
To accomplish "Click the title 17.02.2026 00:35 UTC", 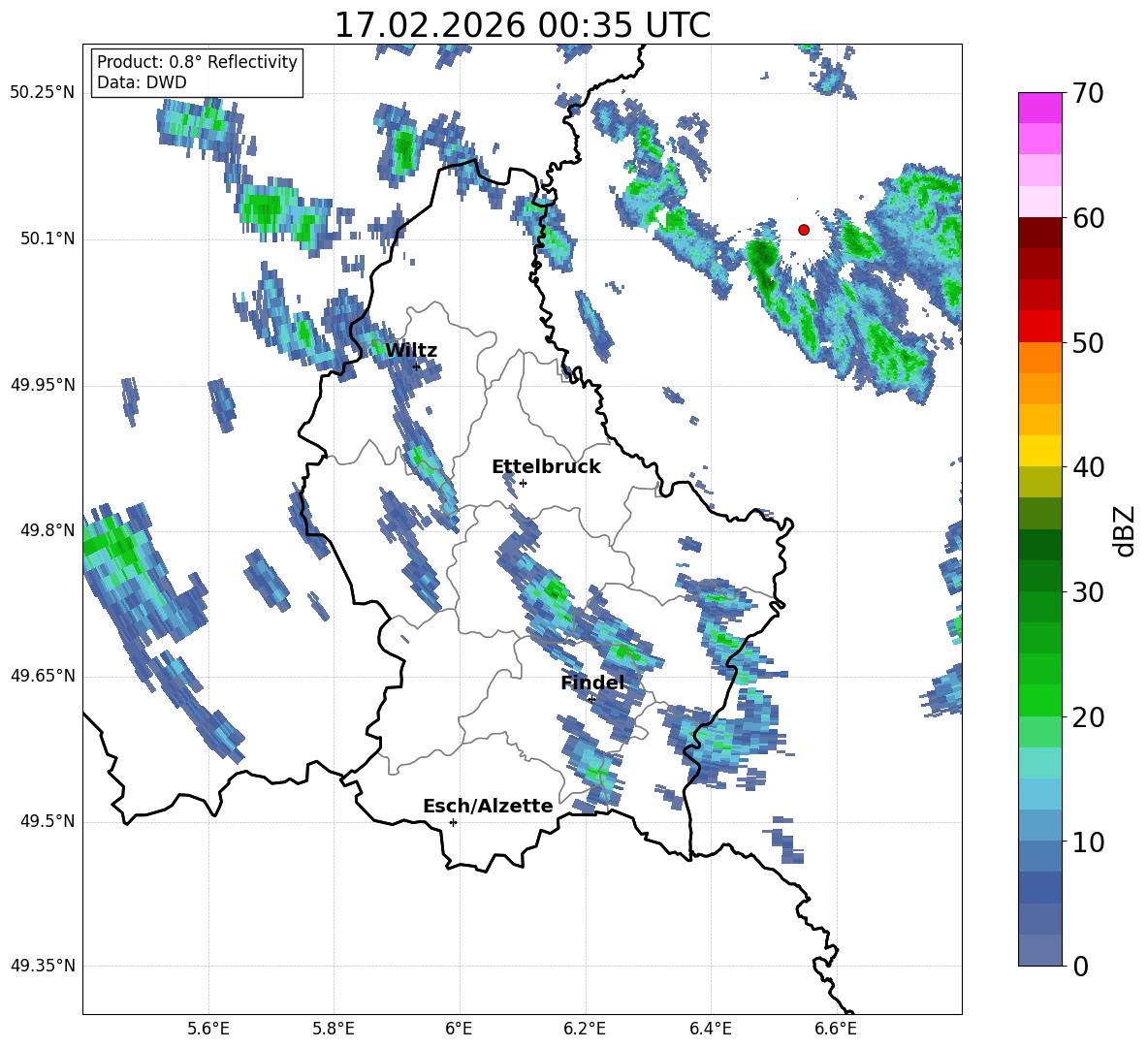I will [523, 25].
